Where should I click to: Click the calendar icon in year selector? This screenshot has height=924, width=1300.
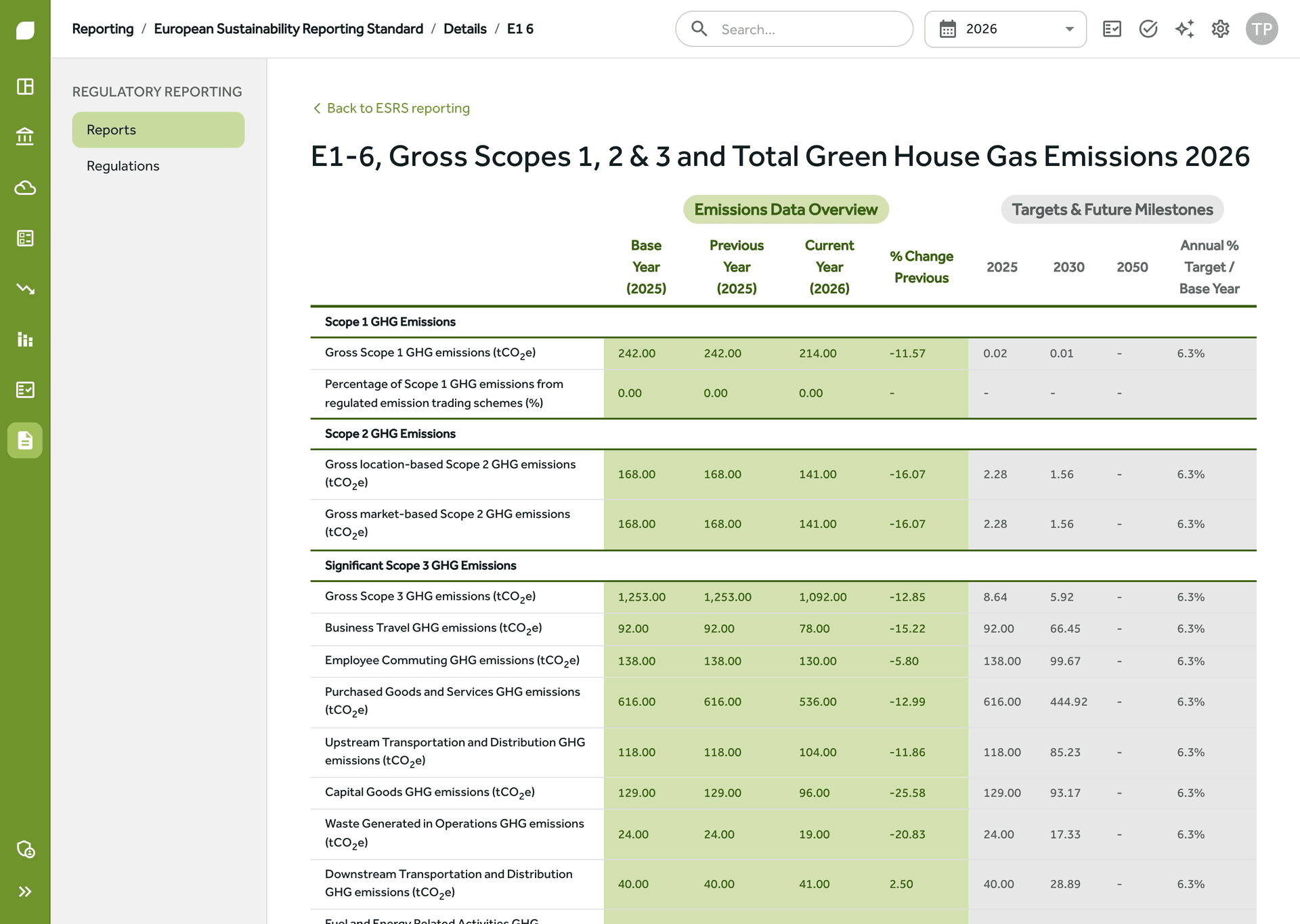(x=948, y=29)
